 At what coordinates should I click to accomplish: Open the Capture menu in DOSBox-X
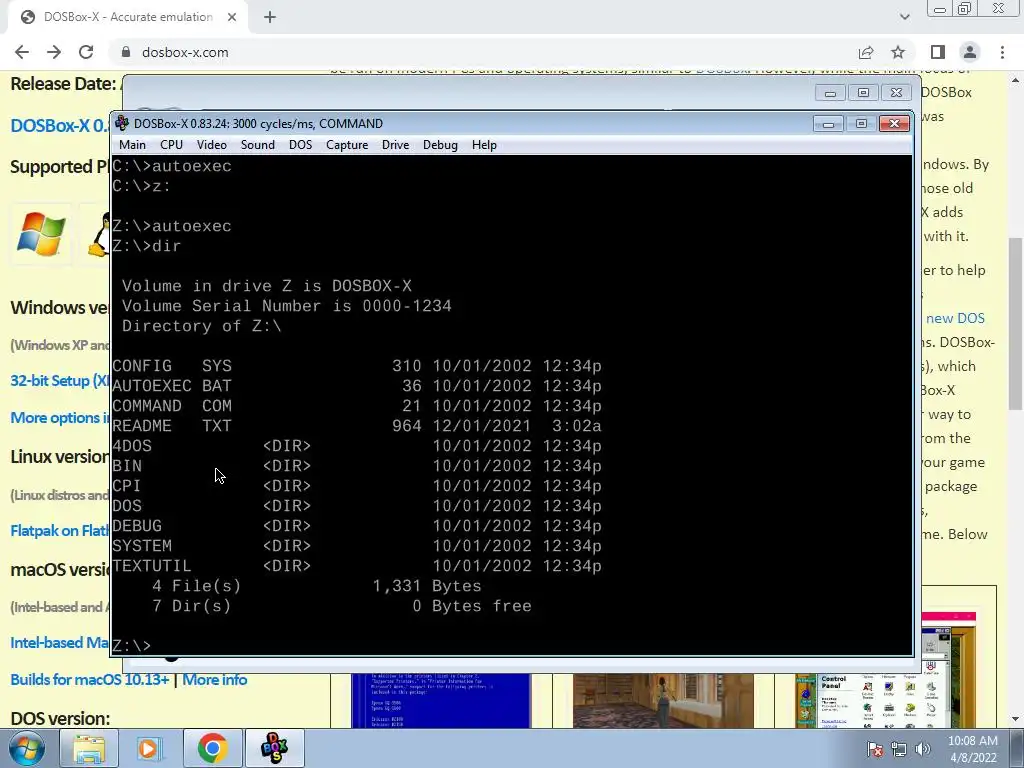coord(347,145)
